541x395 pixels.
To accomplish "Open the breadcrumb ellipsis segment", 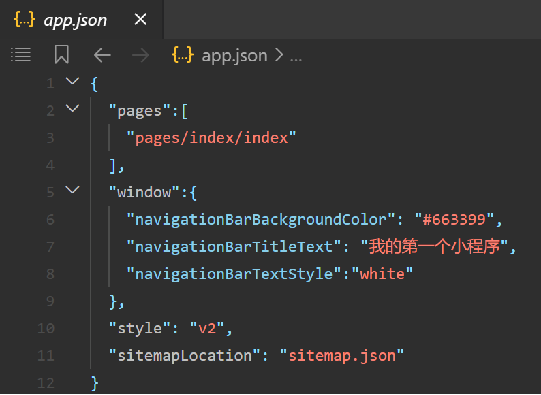I will coord(296,56).
